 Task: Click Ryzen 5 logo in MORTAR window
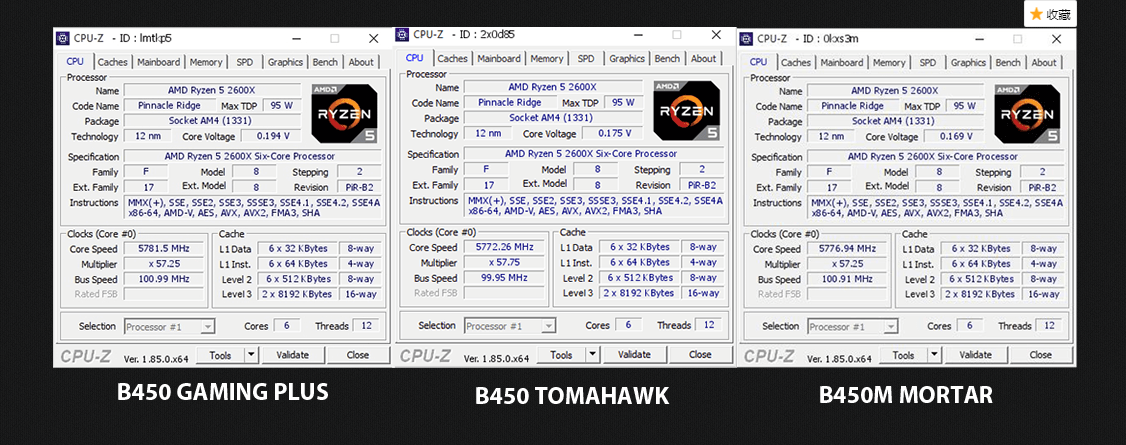[x=1028, y=113]
